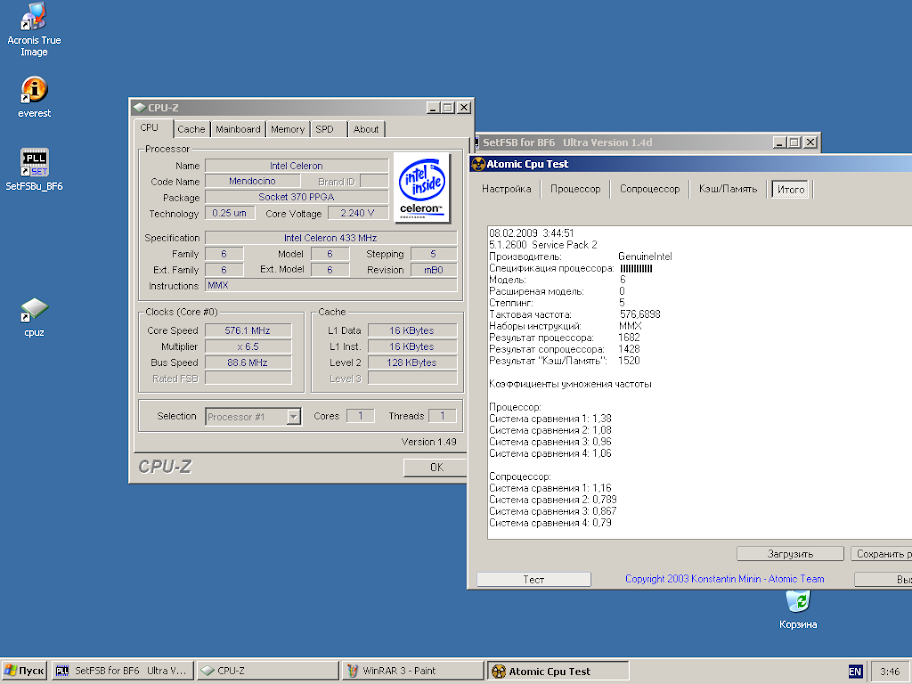Viewport: 912px width, 684px height.
Task: Click the Тест button in Atomic Cpu Test
Action: pos(533,579)
